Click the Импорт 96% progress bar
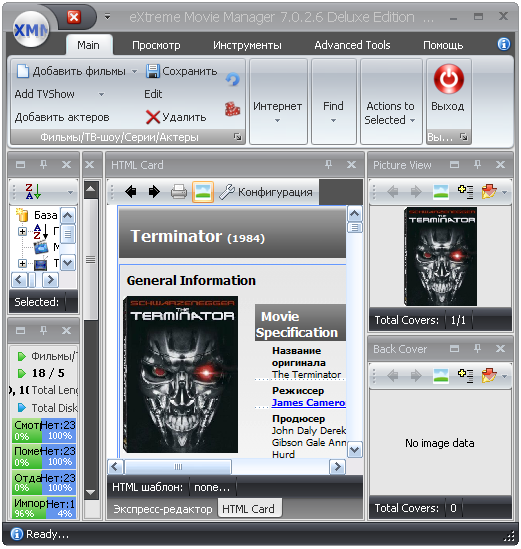 coord(44,508)
